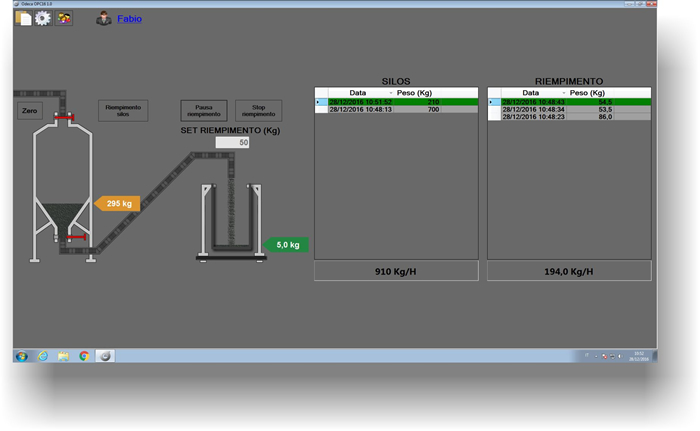Open the Windows Start menu
This screenshot has width=700, height=431.
point(21,355)
